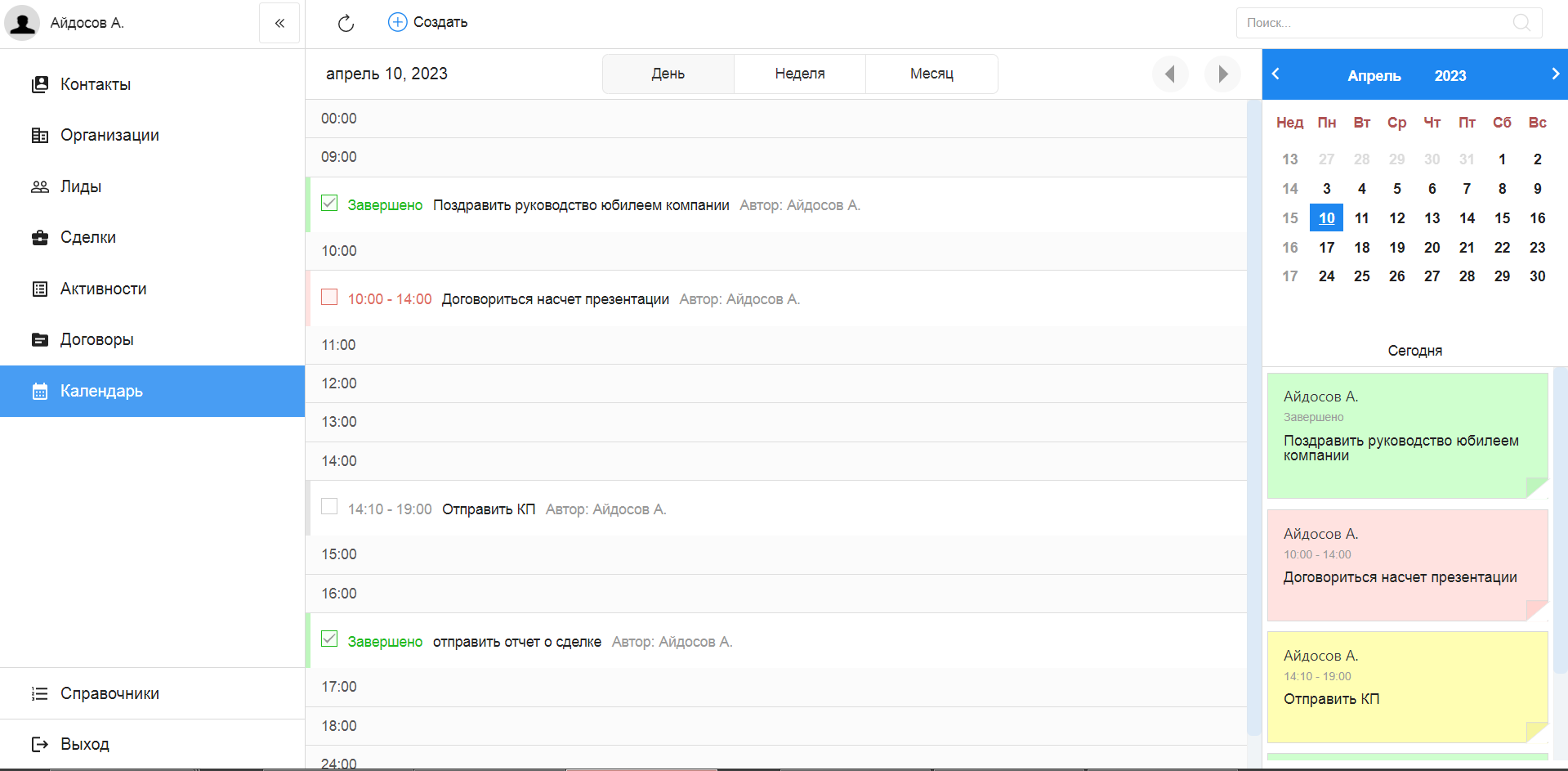1568x771 pixels.
Task: Click the 12:00 time slot row
Action: (776, 383)
